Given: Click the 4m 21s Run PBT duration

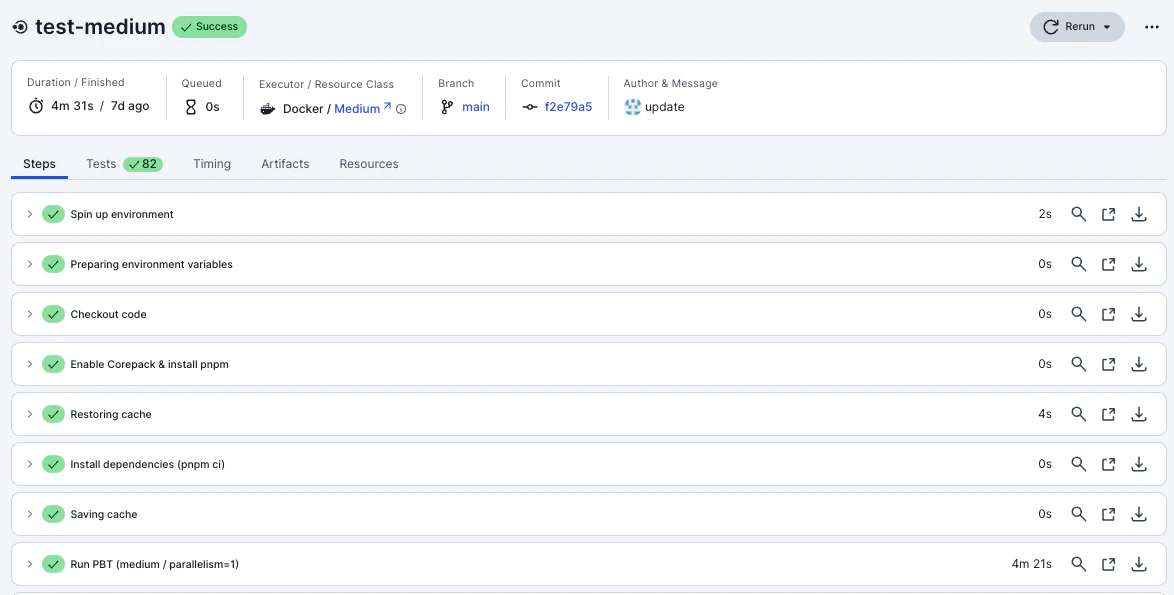Looking at the screenshot, I should (1032, 564).
